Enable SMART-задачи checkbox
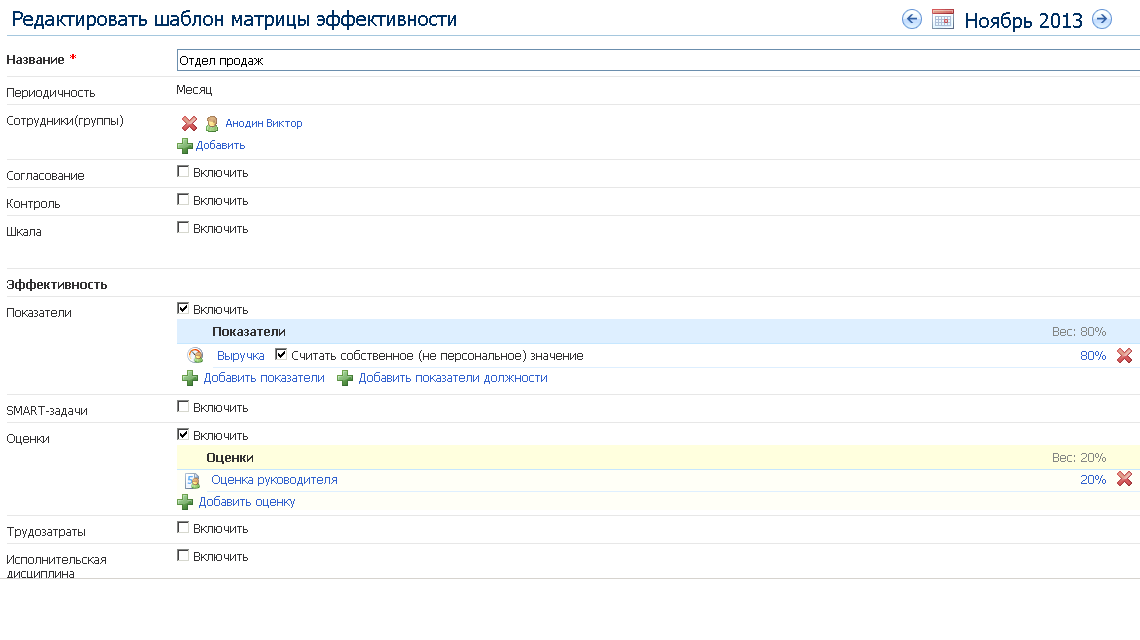This screenshot has width=1140, height=640. coord(183,407)
